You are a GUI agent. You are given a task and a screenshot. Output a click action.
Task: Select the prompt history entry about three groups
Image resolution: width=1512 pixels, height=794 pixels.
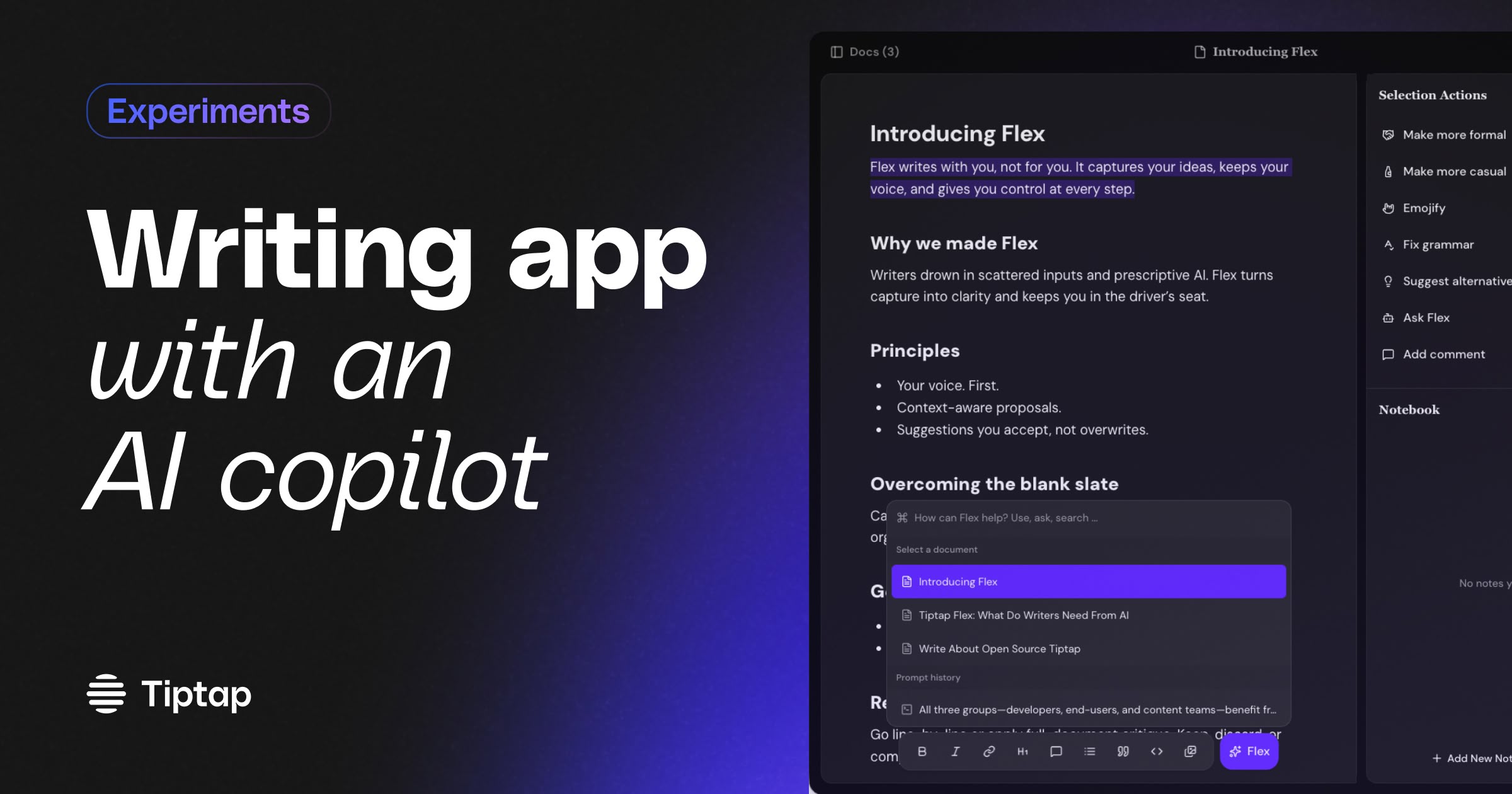pyautogui.click(x=1097, y=709)
